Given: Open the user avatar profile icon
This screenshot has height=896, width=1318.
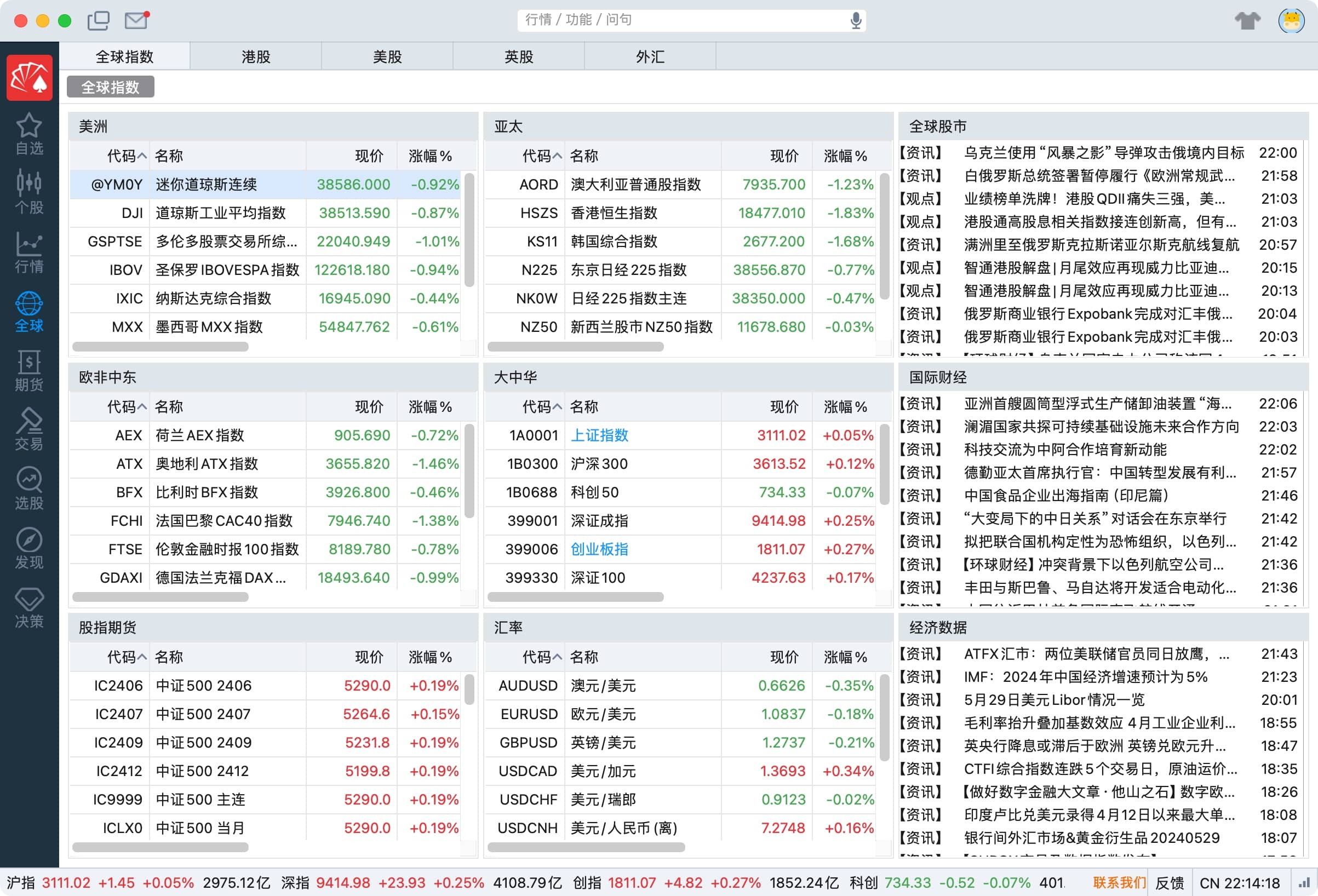Looking at the screenshot, I should pyautogui.click(x=1291, y=20).
